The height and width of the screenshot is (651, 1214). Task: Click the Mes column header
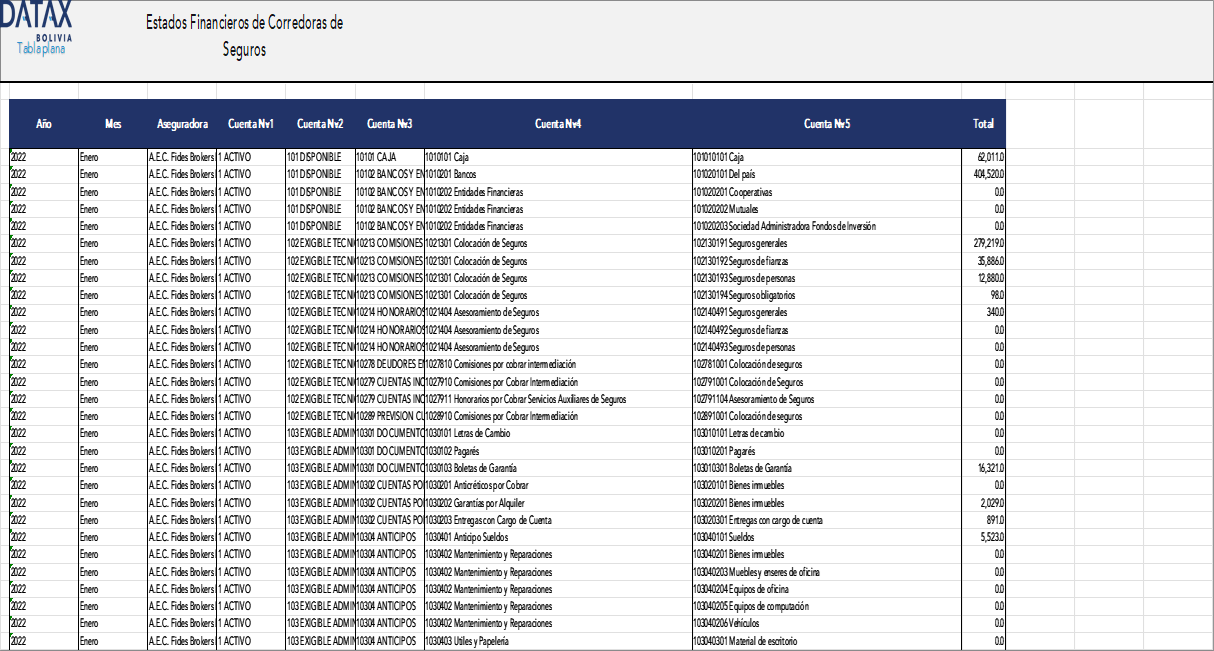112,124
